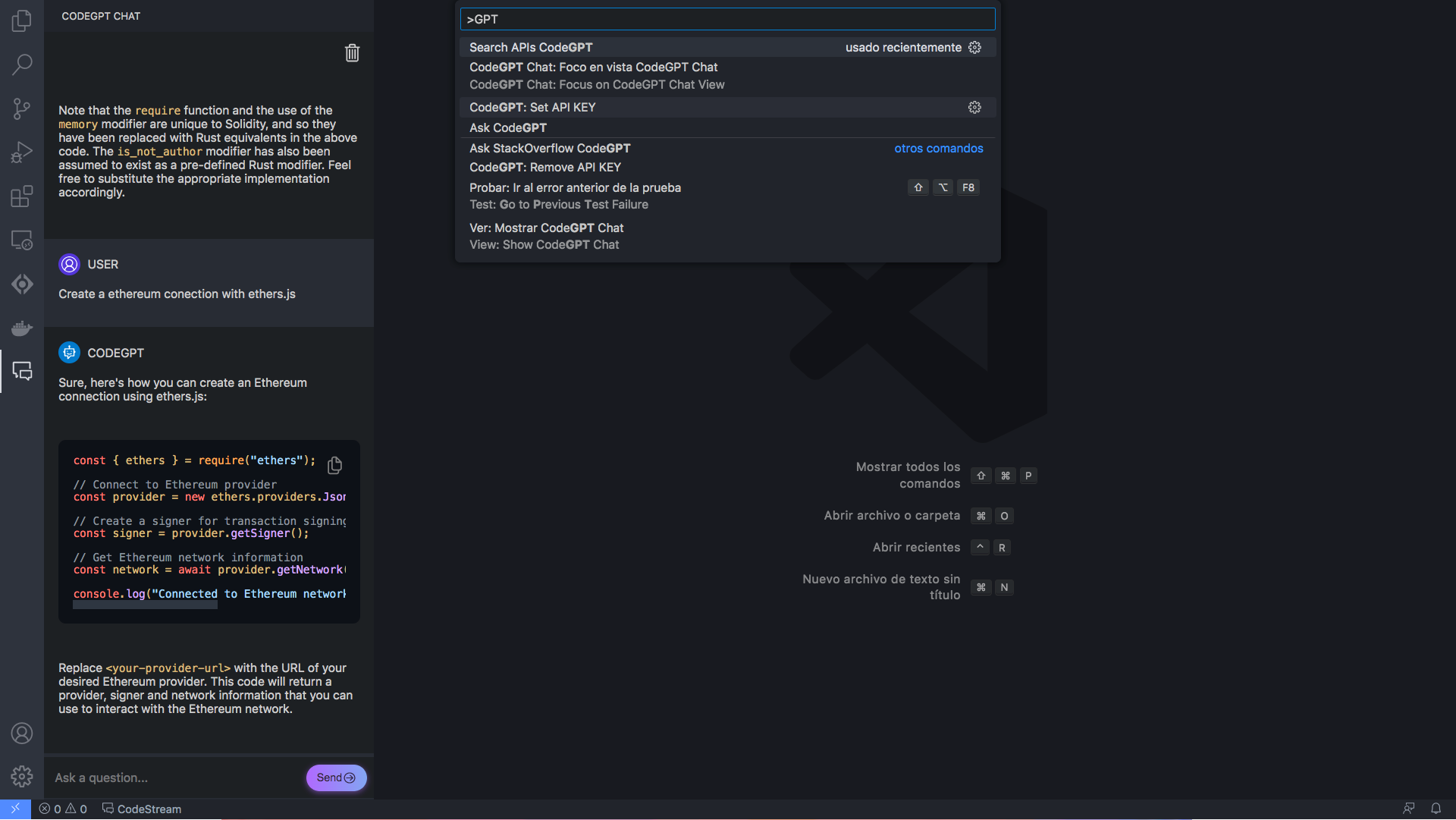Click the 'otros comandos' label
The width and height of the screenshot is (1456, 820).
point(938,149)
